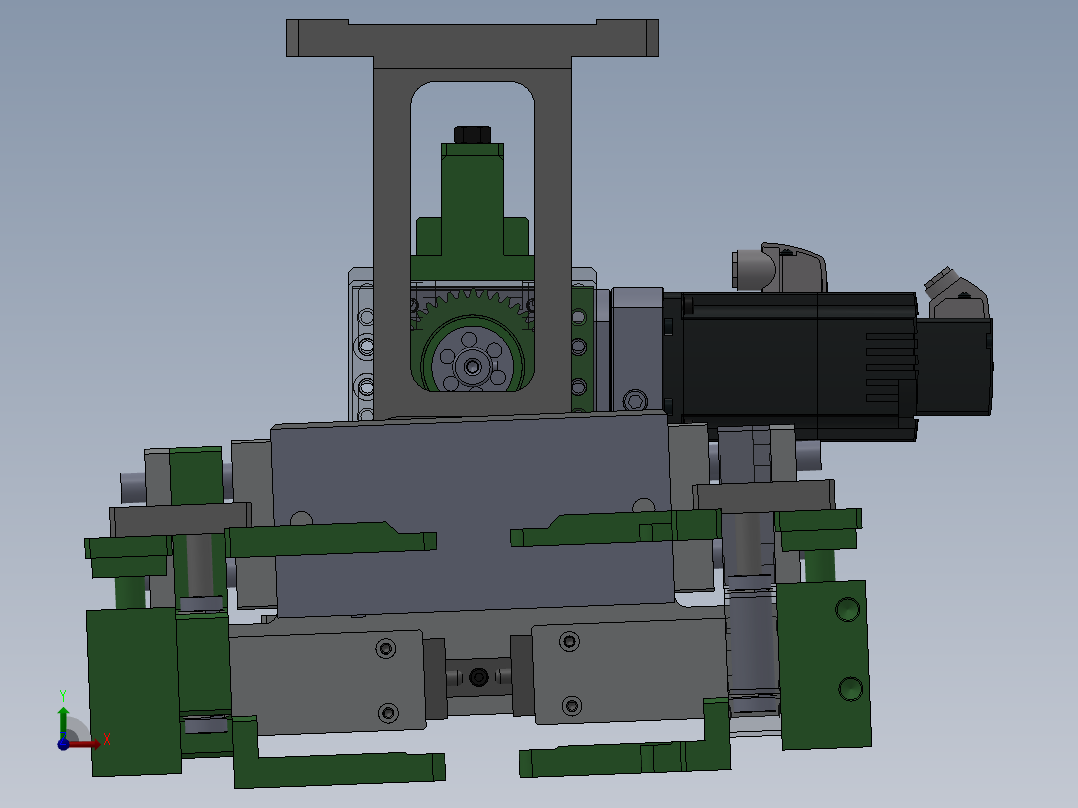Screen dimensions: 1078x808
Task: Select the gray power connector atop the motor
Action: pyautogui.click(x=778, y=267)
